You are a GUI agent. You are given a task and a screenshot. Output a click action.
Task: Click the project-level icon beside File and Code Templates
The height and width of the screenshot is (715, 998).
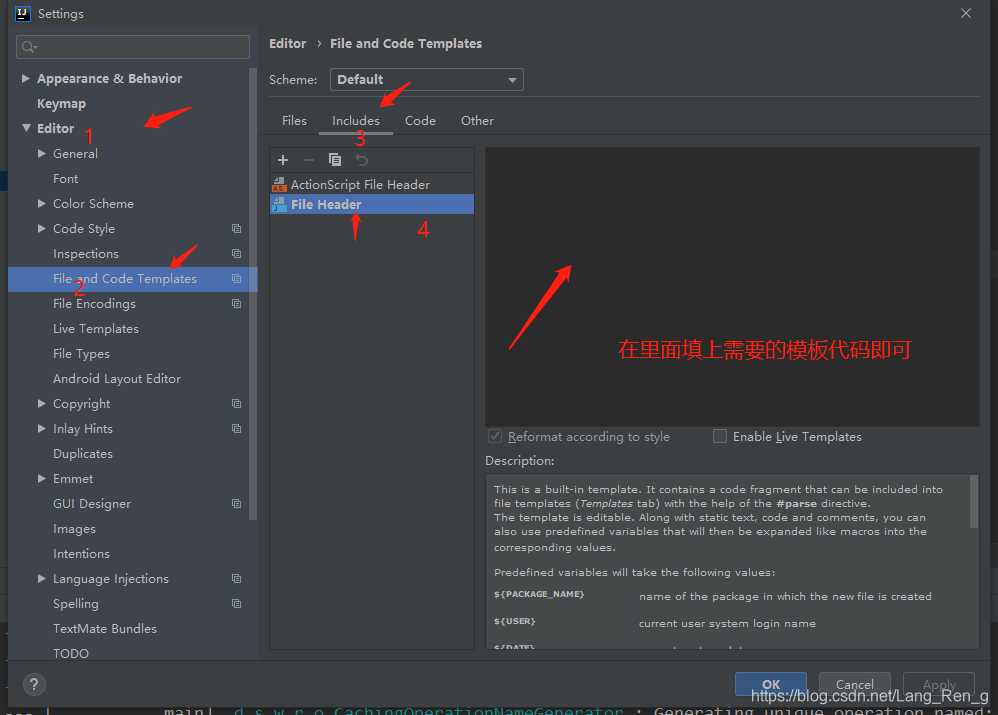click(237, 279)
